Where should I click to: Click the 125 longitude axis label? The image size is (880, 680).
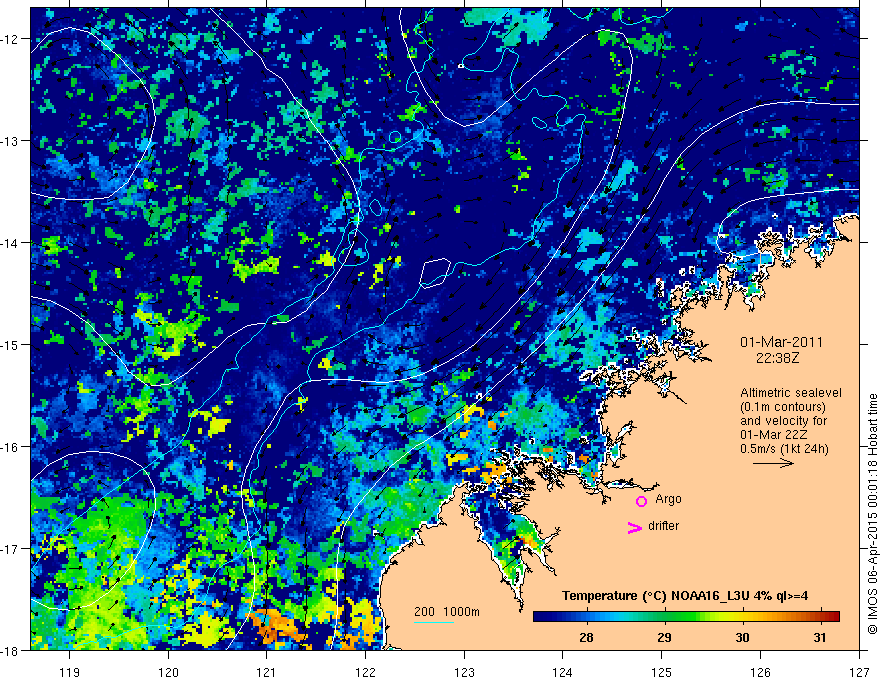[x=661, y=672]
